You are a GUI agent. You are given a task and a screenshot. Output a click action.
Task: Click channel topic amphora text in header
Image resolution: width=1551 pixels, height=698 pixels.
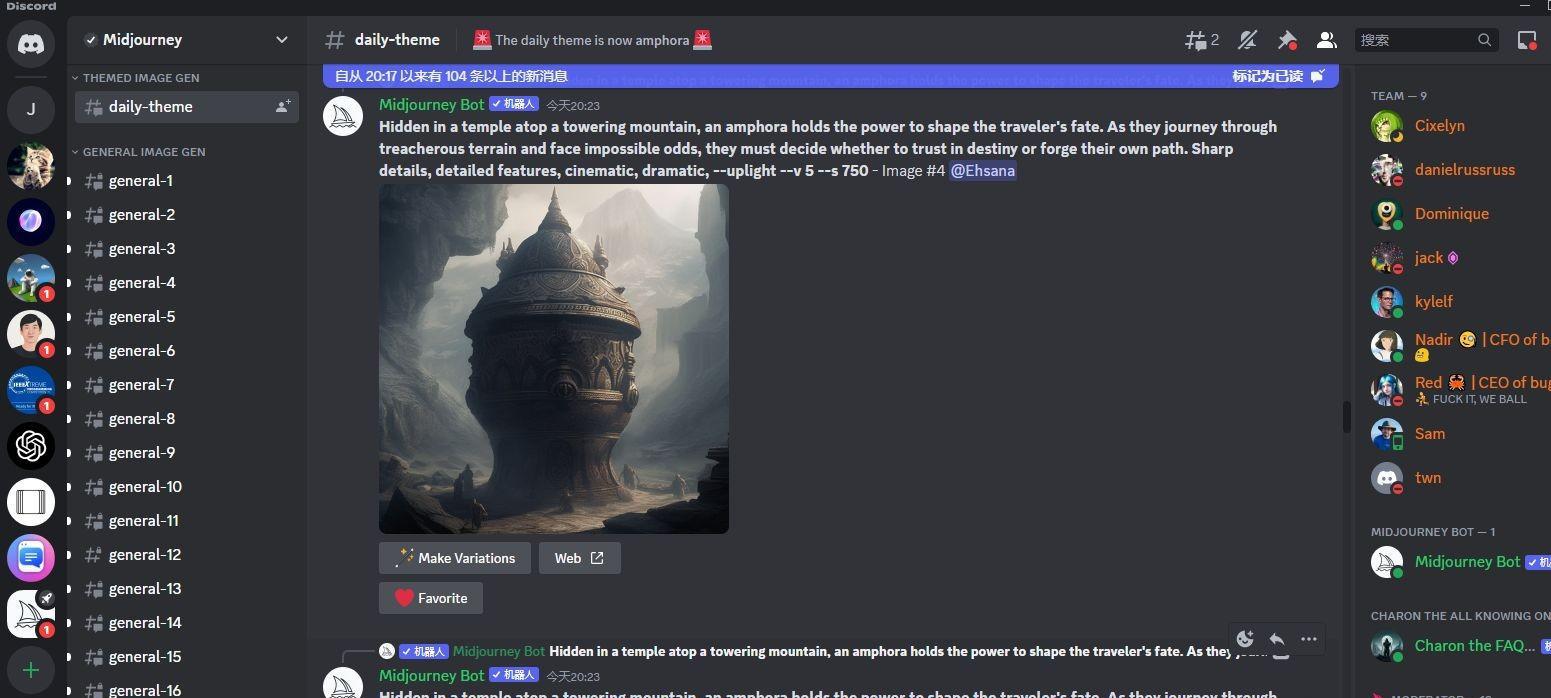(x=592, y=40)
